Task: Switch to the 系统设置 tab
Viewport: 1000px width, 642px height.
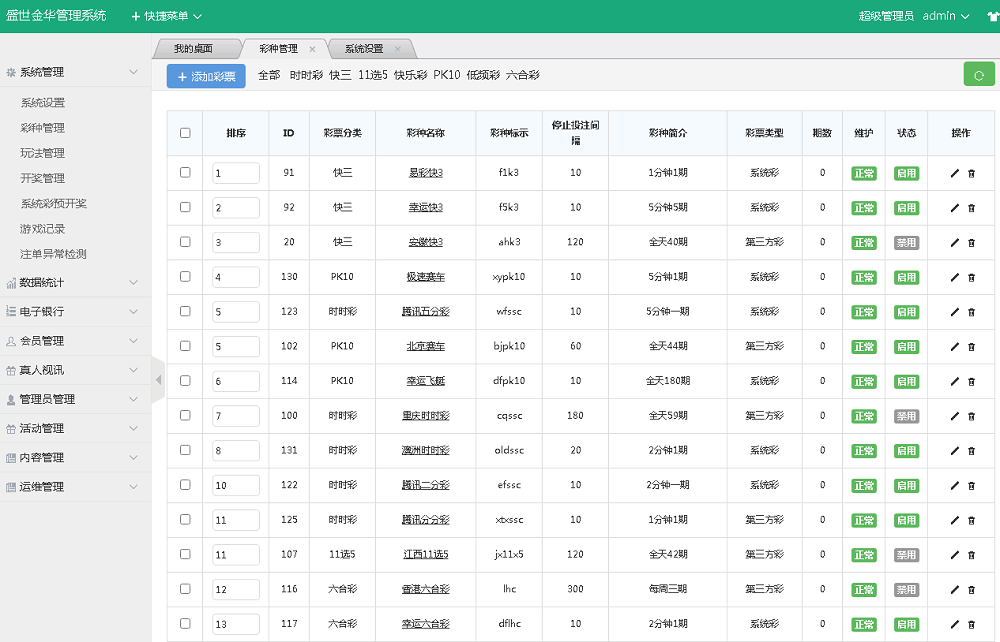Action: (364, 48)
